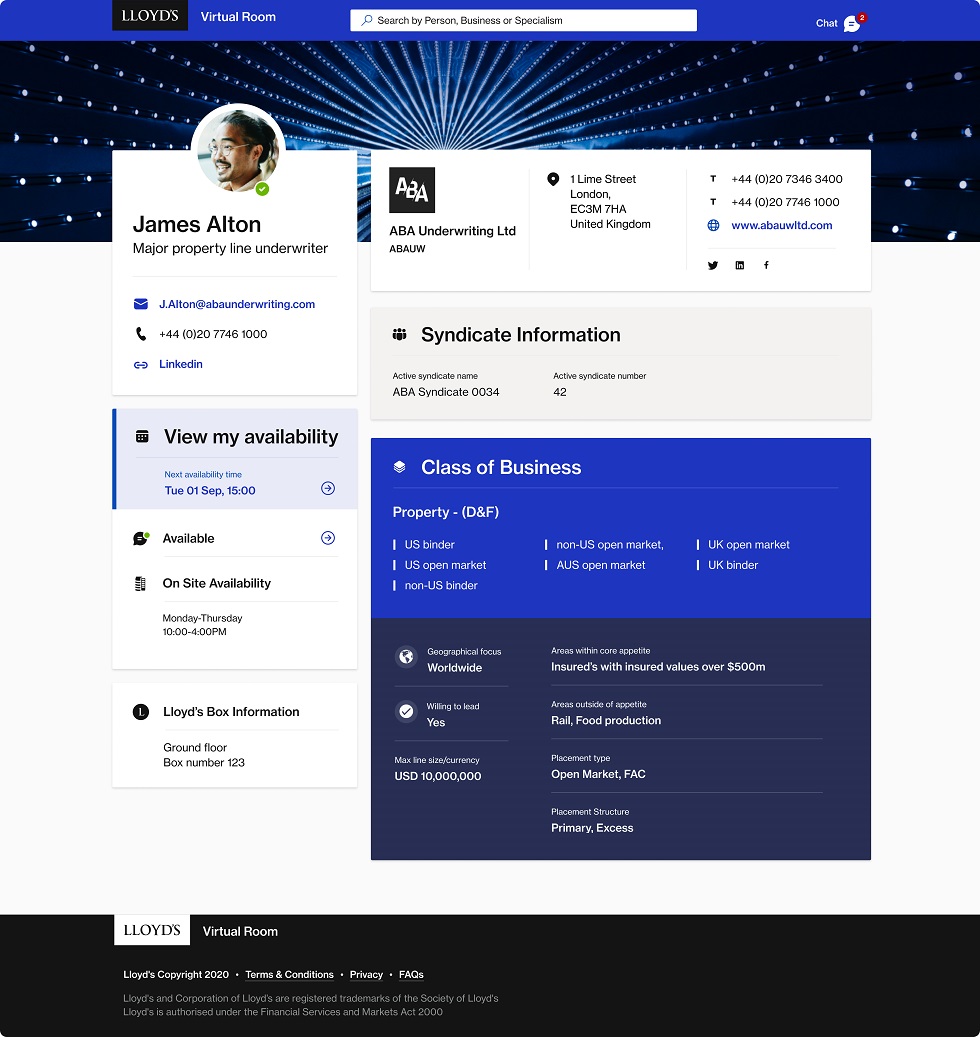Image resolution: width=980 pixels, height=1037 pixels.
Task: Click the active syndicate number 42
Action: point(560,392)
